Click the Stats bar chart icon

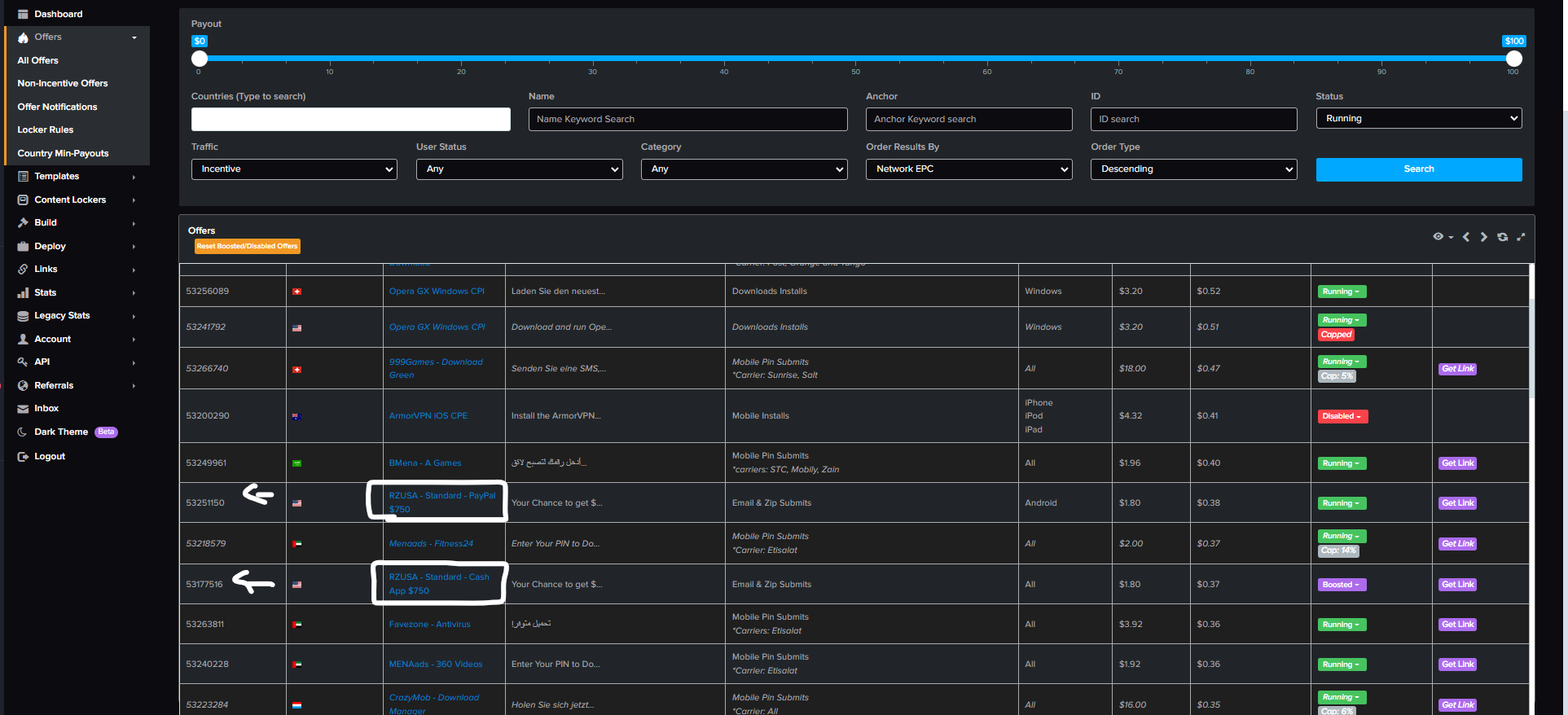point(23,292)
